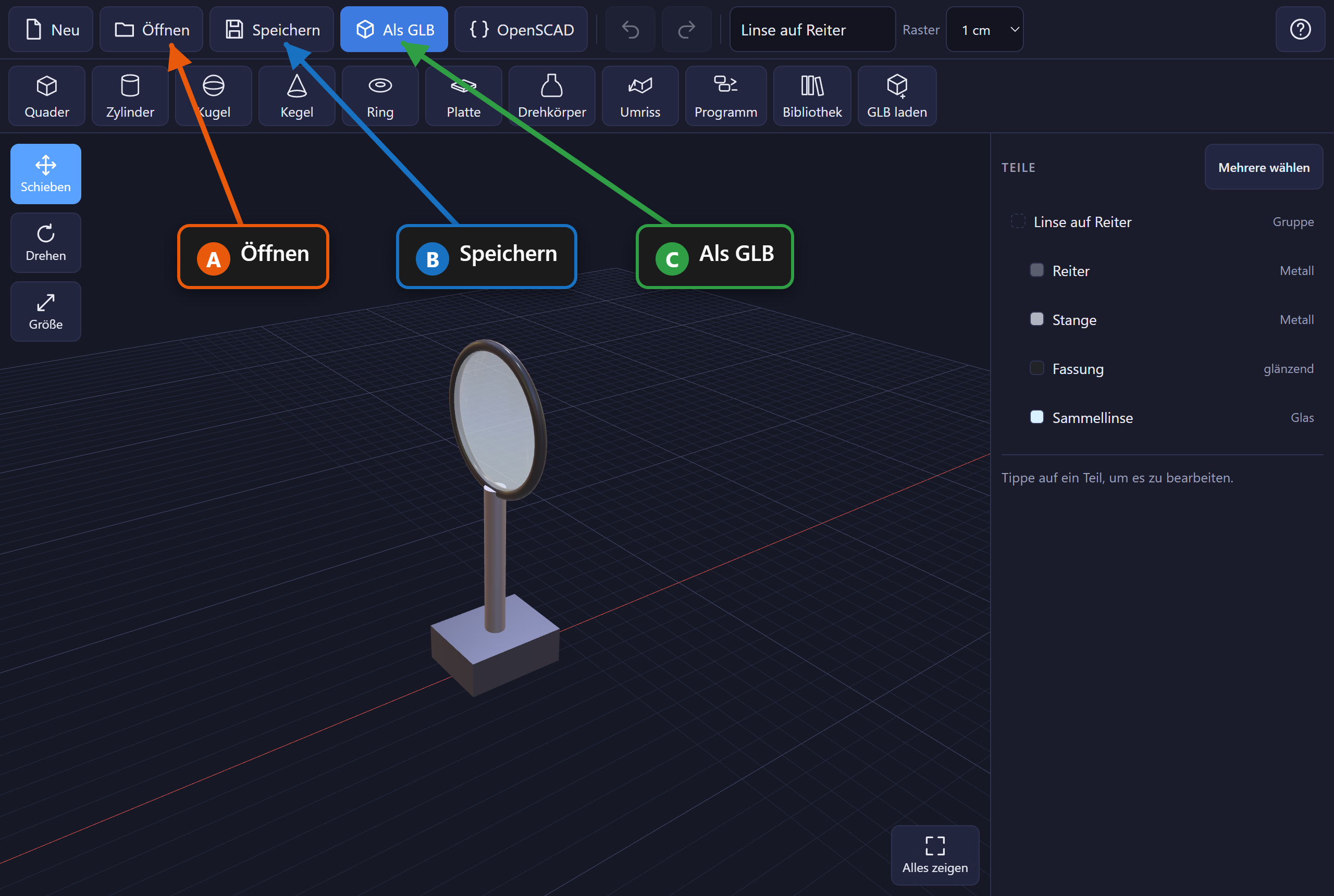Export as OpenSCAD code
This screenshot has height=896, width=1334.
tap(521, 30)
